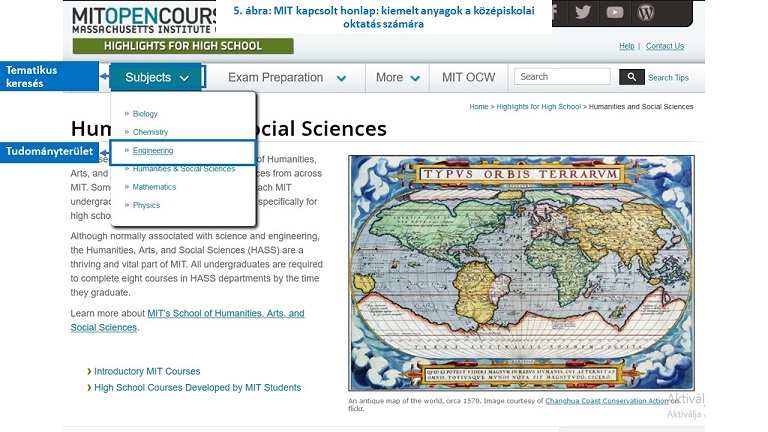The image size is (768, 432).
Task: Open the Search Tips link
Action: click(x=668, y=77)
